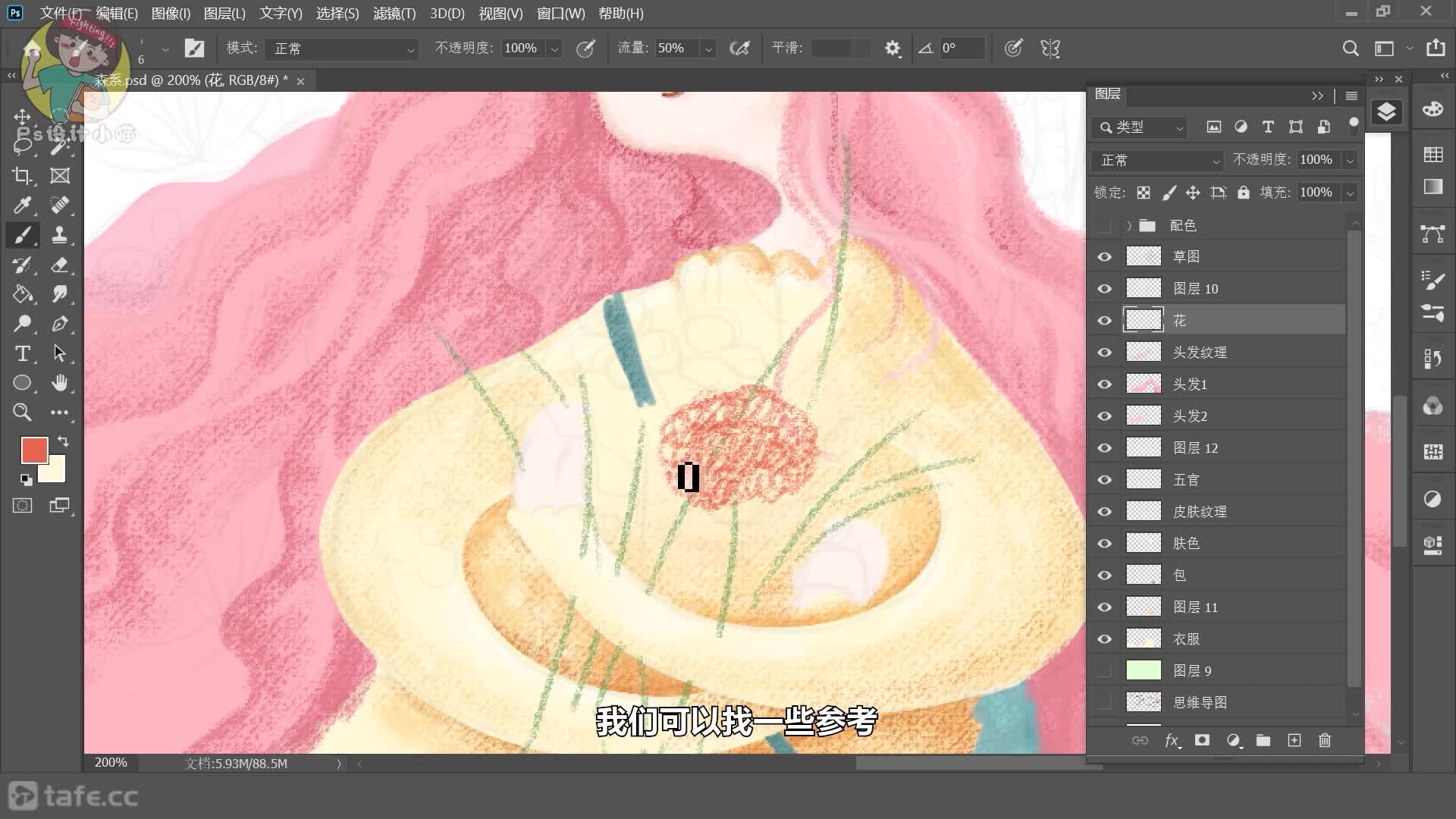Create a new layer

coord(1294,740)
